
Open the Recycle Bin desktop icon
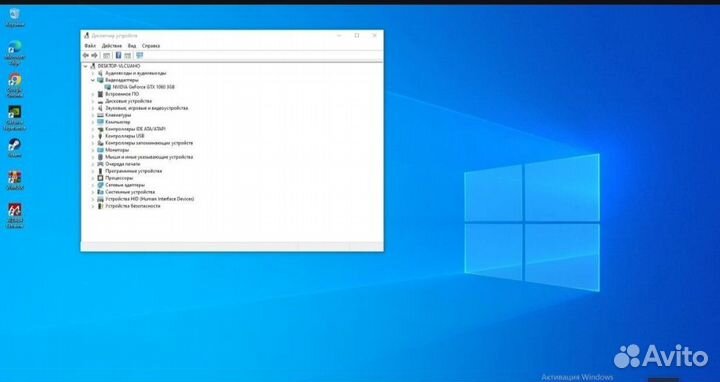[x=15, y=17]
